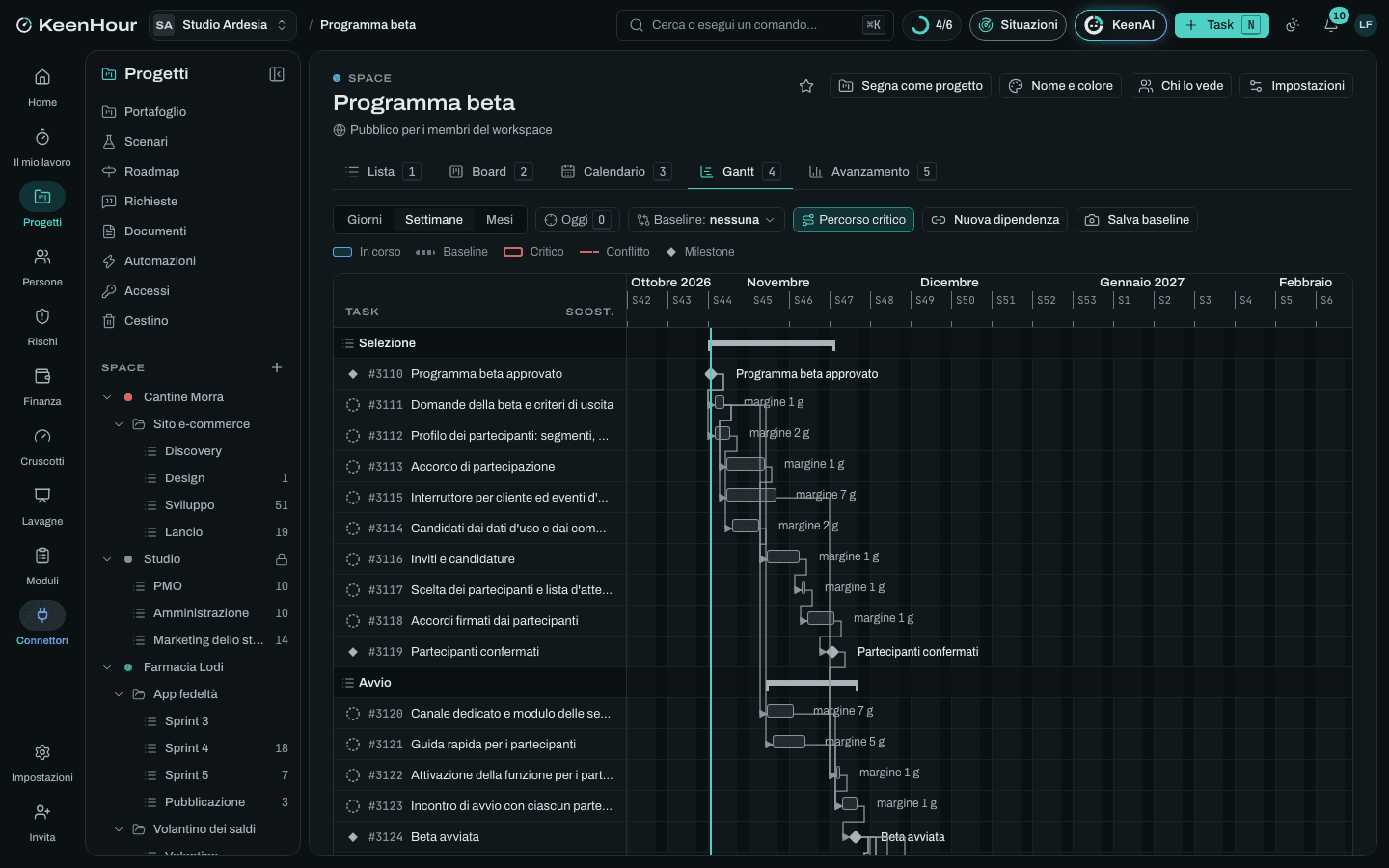Collapse the Progetti side panel
This screenshot has width=1389, height=868.
point(277,74)
